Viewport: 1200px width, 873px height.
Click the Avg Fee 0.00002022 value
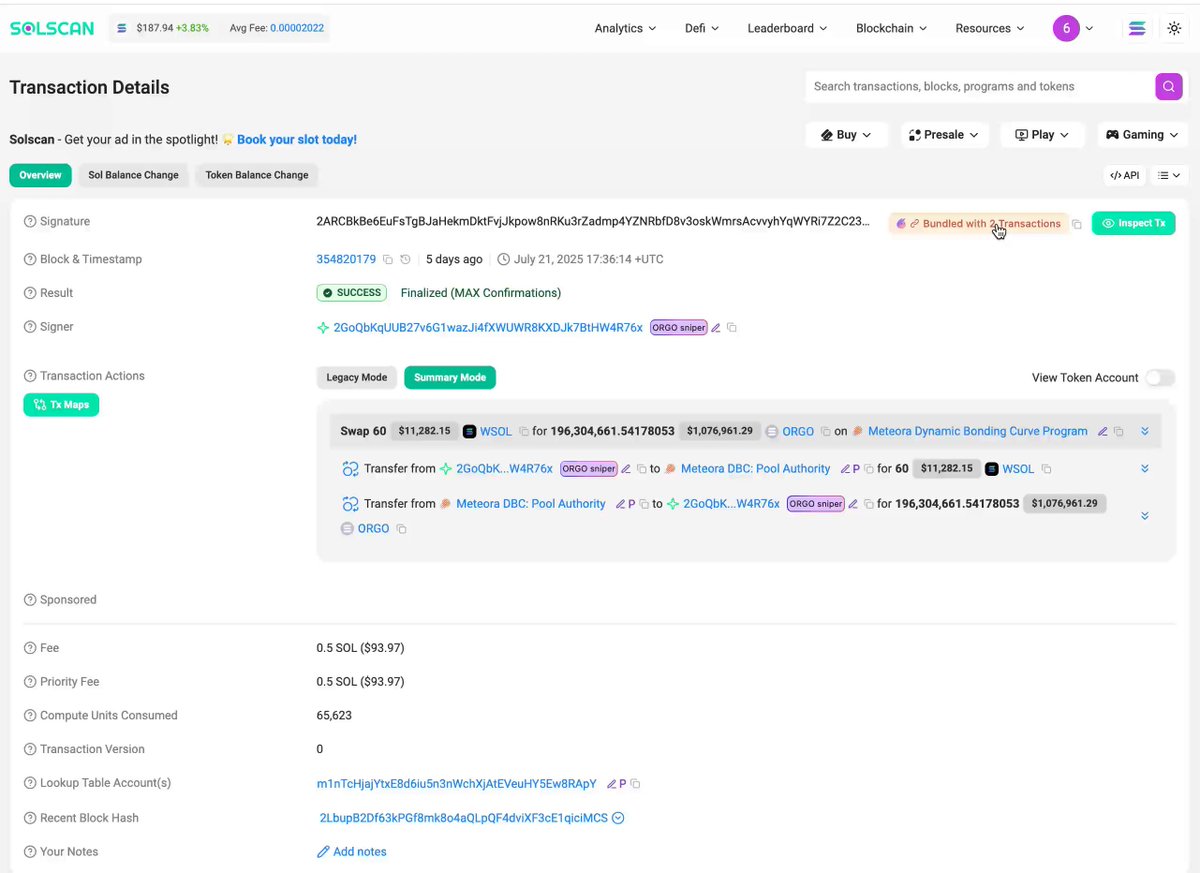tap(297, 28)
